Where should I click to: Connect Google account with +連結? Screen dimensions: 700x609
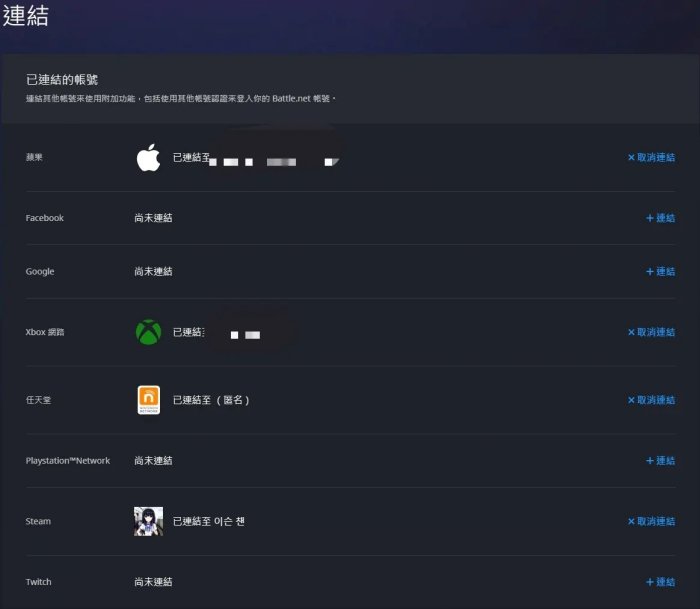coord(660,272)
